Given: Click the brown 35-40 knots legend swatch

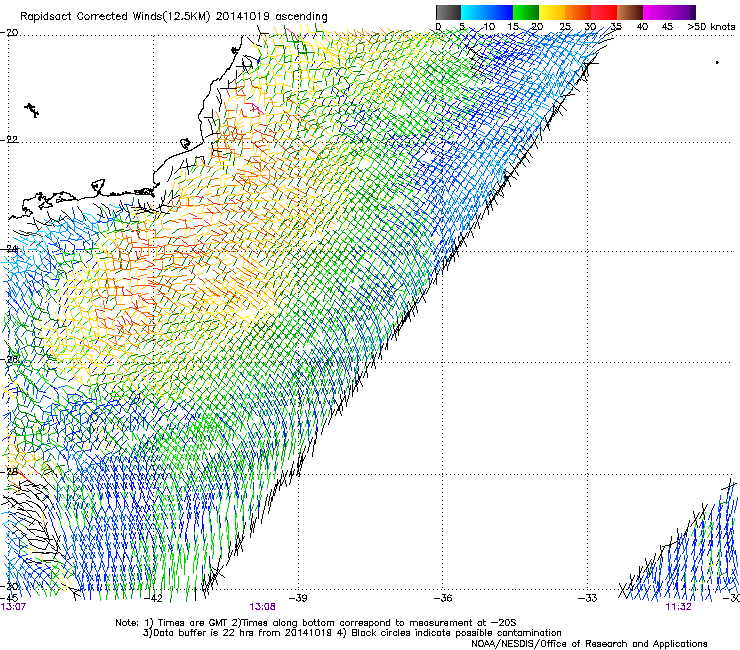Looking at the screenshot, I should coord(630,12).
